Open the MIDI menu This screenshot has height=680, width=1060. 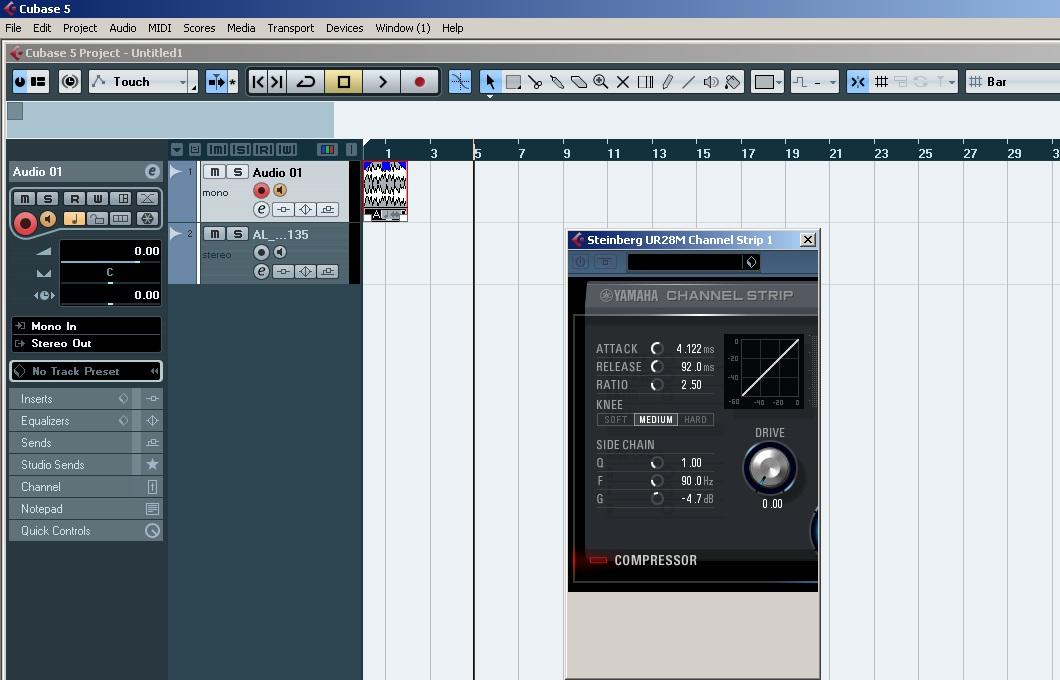click(x=160, y=28)
